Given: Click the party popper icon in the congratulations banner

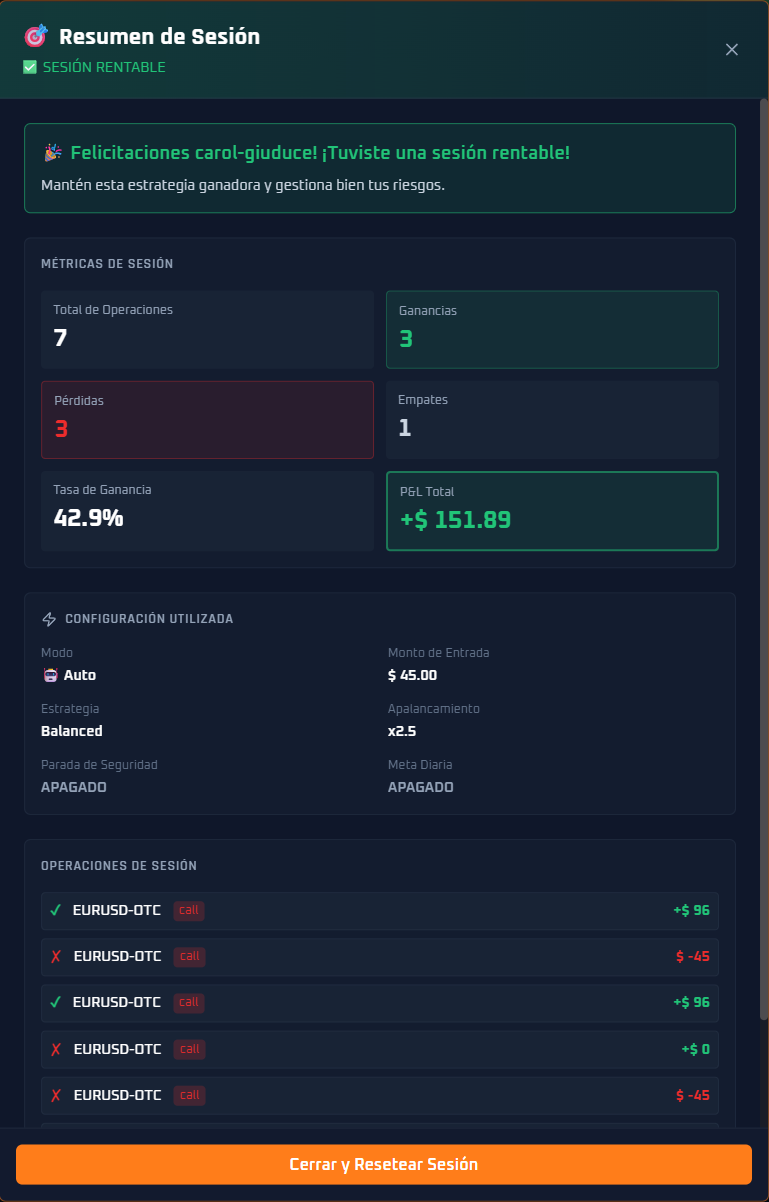Looking at the screenshot, I should (x=52, y=153).
